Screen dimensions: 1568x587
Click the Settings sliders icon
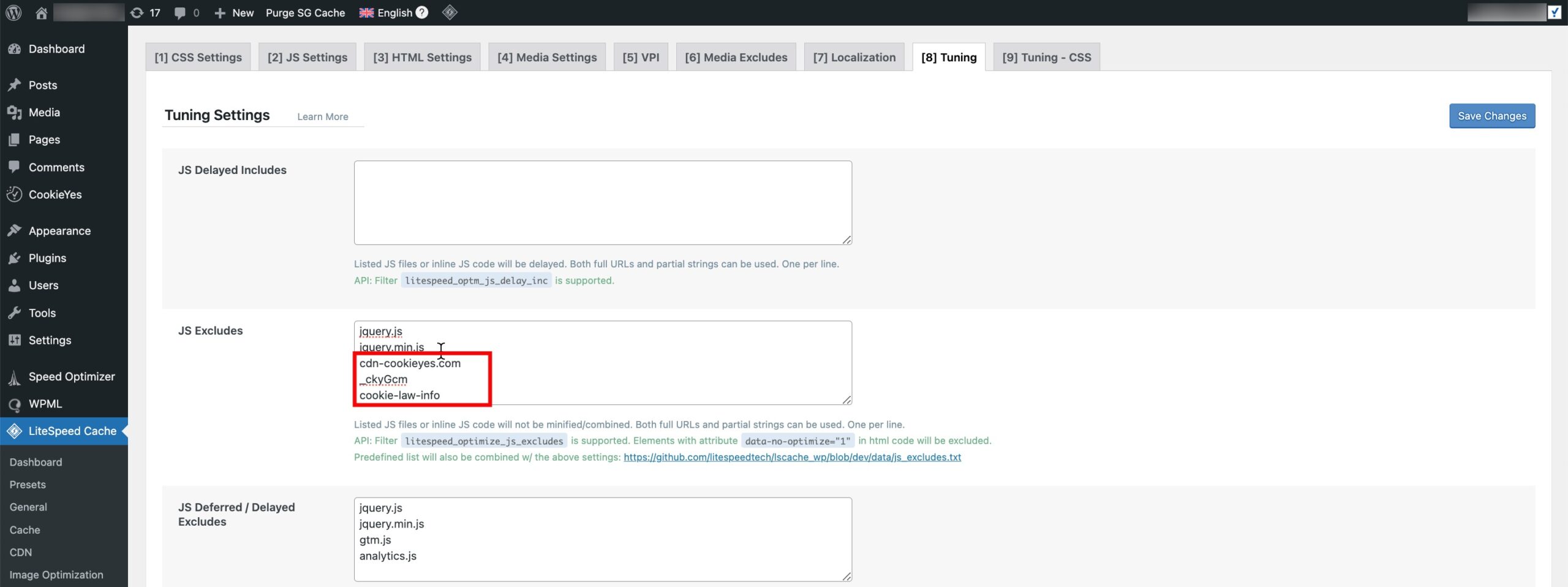tap(15, 340)
